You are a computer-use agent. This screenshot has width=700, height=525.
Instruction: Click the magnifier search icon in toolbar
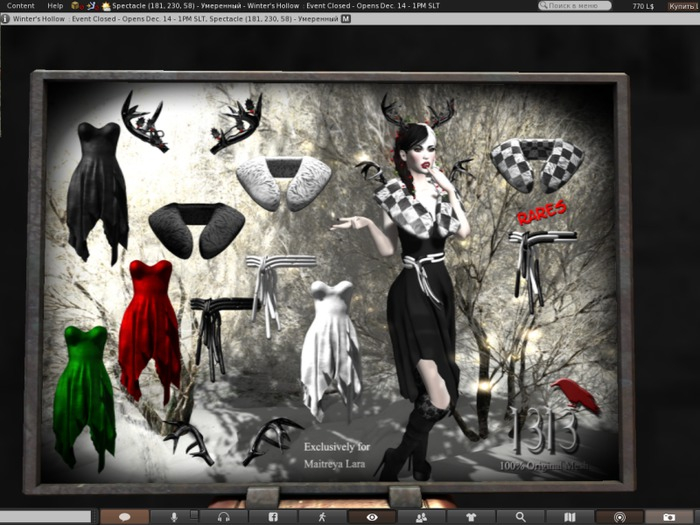(x=520, y=517)
